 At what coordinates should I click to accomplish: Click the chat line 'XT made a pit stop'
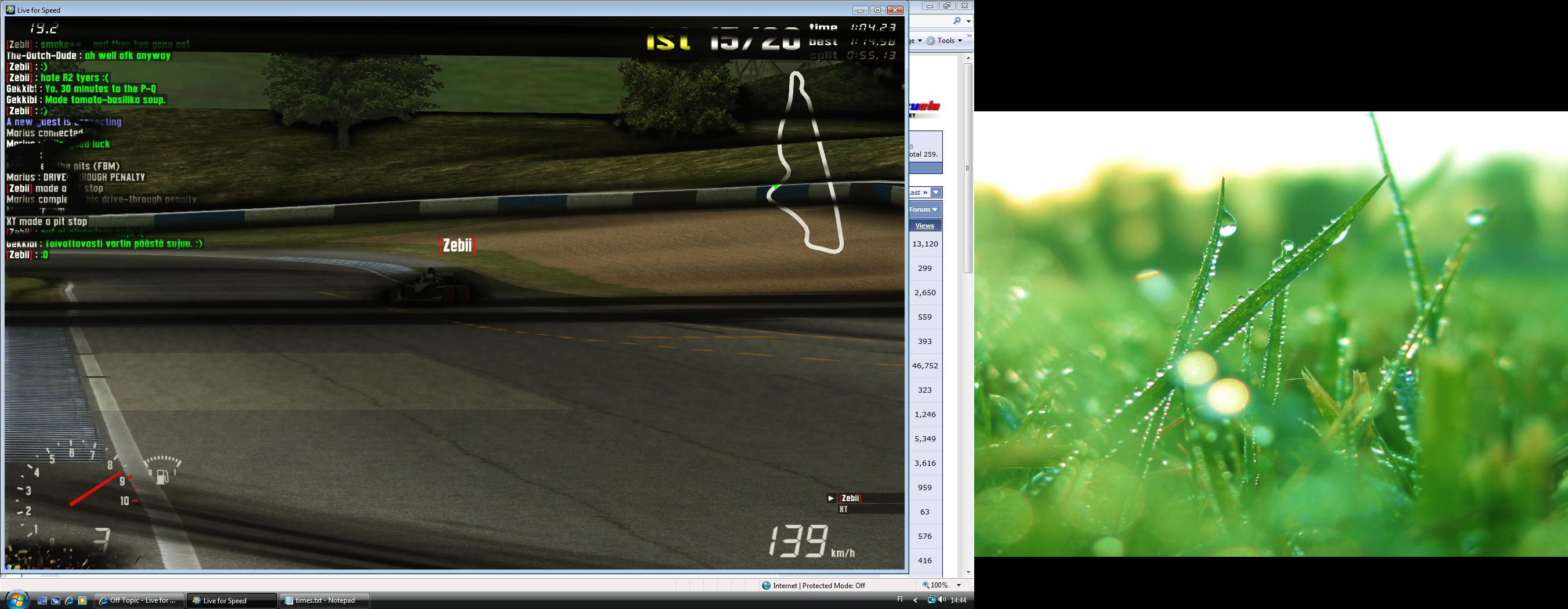(47, 222)
